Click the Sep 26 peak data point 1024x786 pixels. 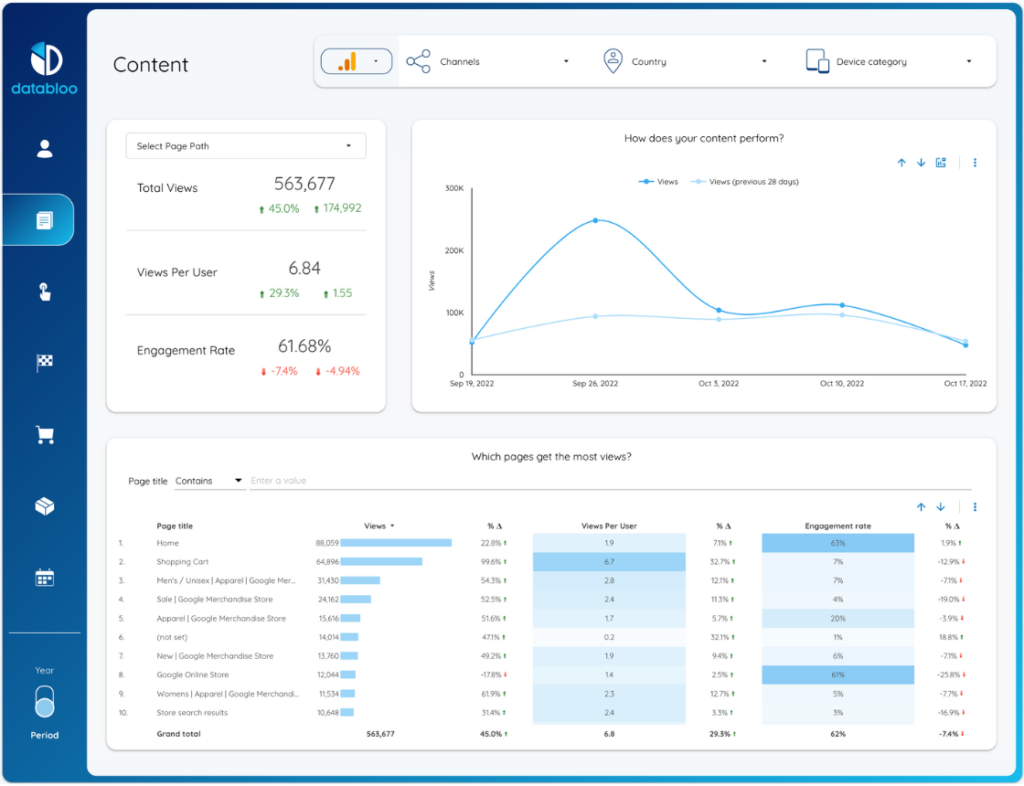[x=595, y=221]
